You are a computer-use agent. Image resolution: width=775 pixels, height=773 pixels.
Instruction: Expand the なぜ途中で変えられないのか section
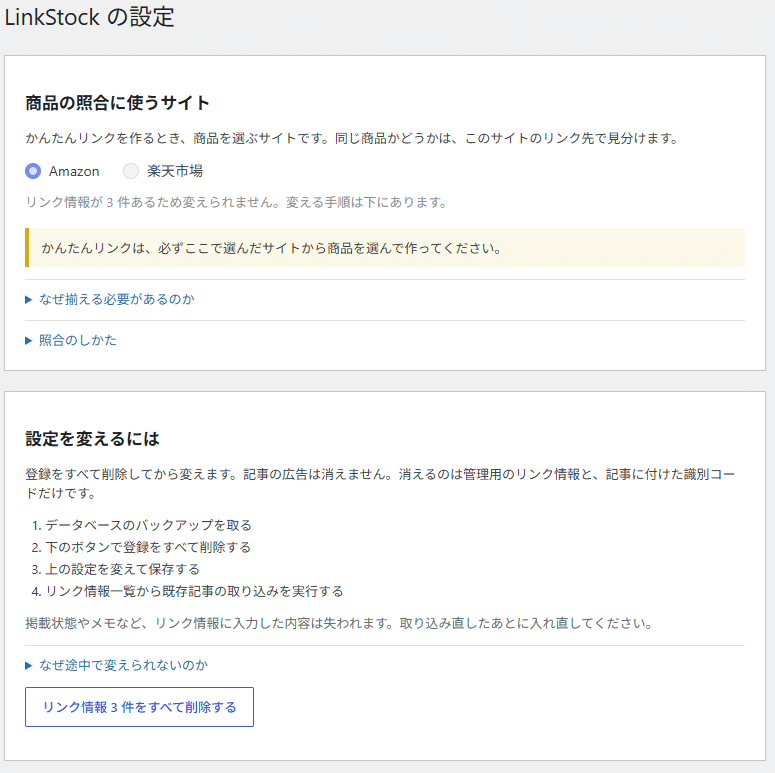(117, 665)
